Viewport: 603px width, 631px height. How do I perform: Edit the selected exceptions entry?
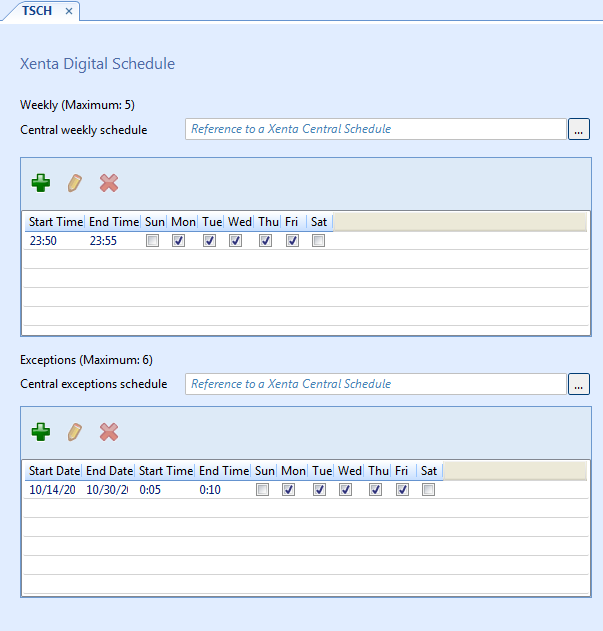74,432
